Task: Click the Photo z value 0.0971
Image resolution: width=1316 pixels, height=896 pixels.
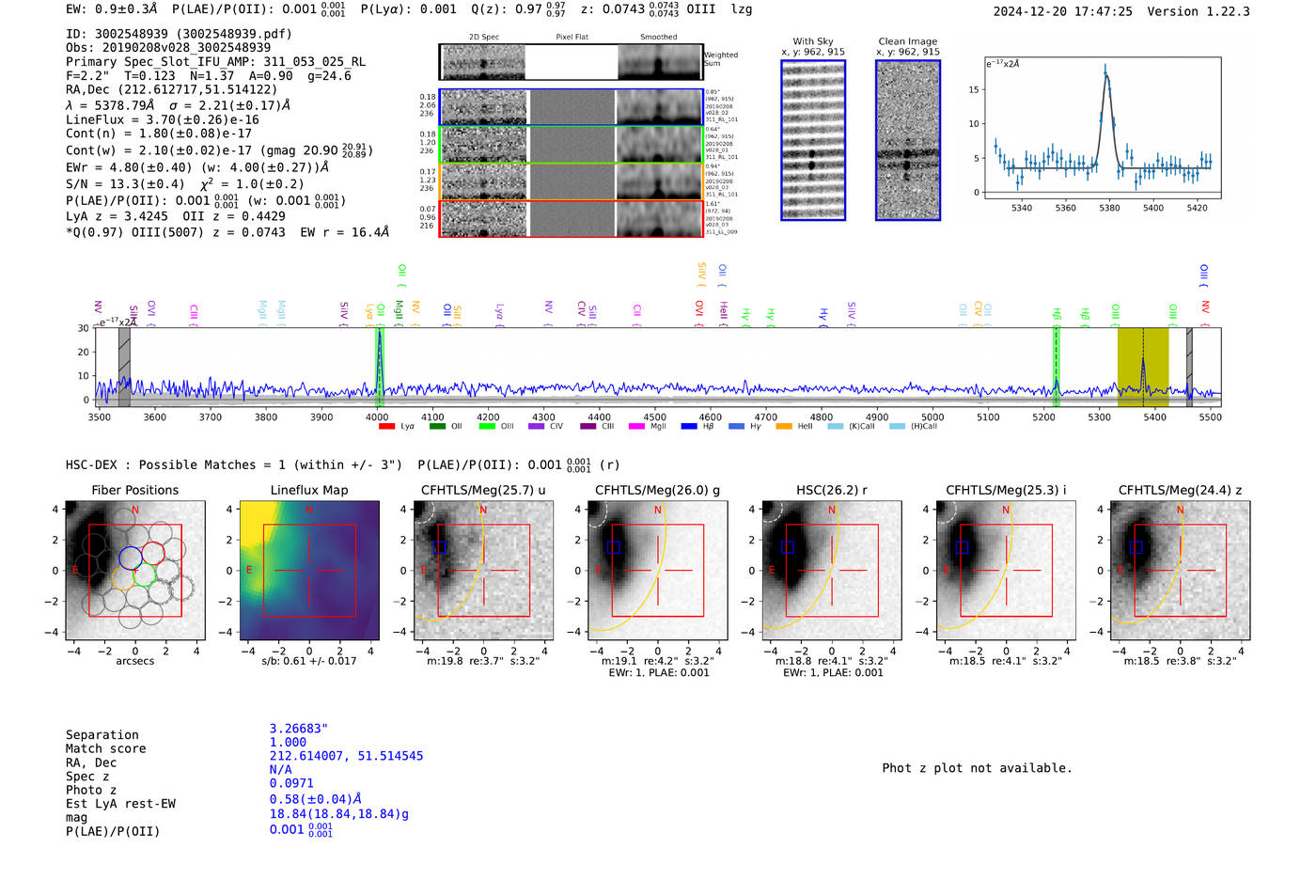Action: pos(291,783)
